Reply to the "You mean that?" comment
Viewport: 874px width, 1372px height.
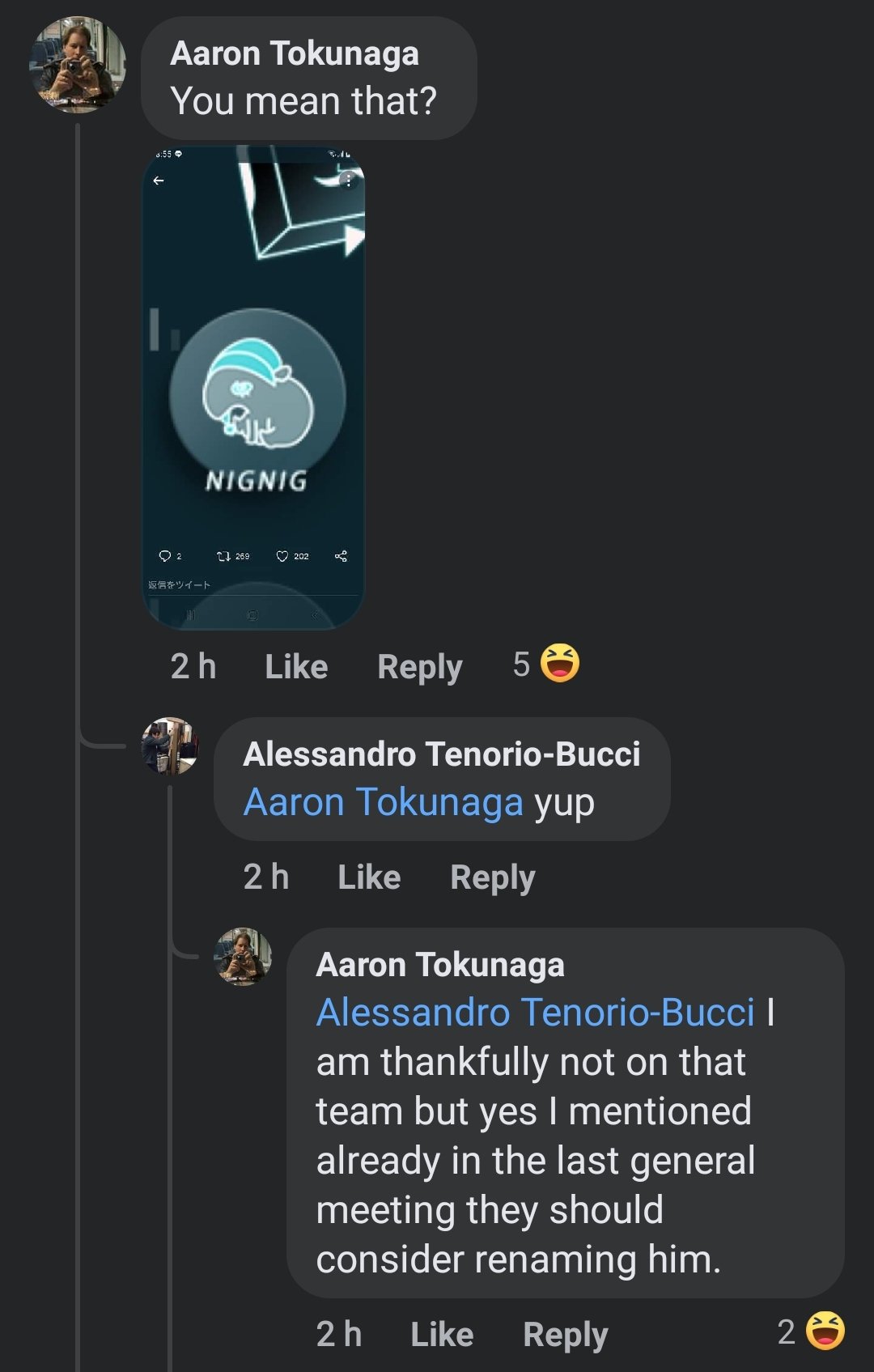[419, 667]
